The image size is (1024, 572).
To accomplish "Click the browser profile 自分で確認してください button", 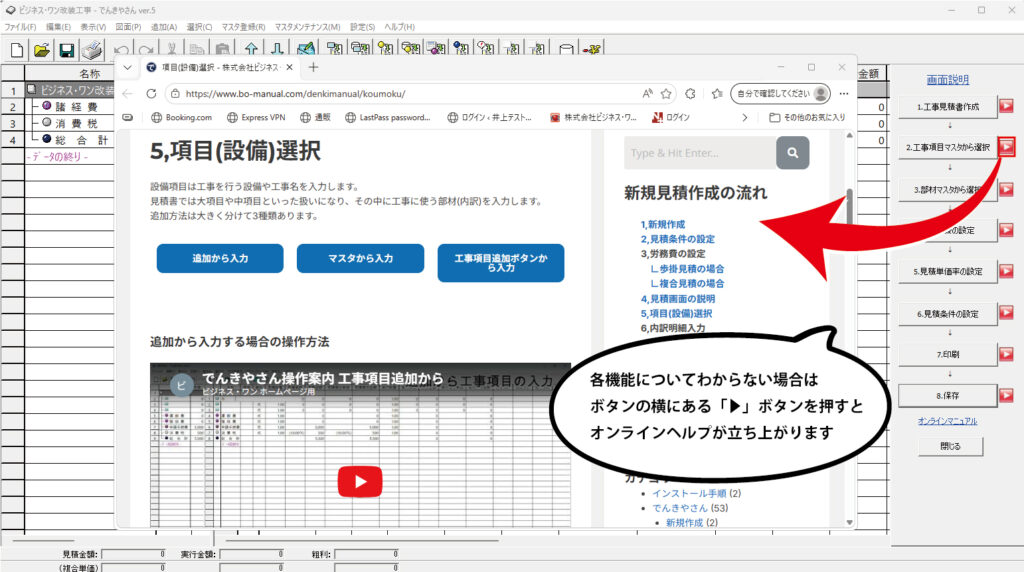I will click(x=780, y=93).
